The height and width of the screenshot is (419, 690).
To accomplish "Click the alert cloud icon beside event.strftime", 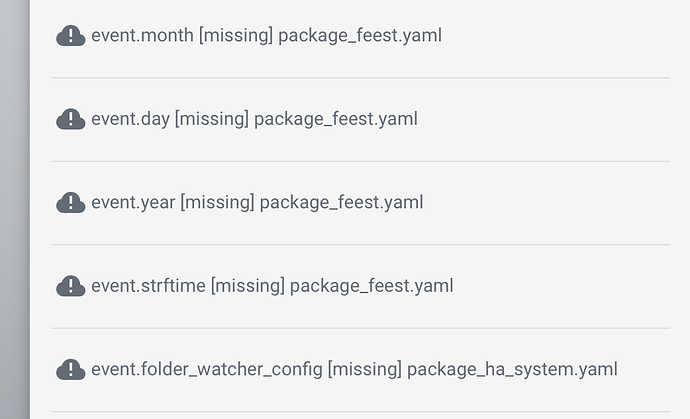I will point(70,286).
